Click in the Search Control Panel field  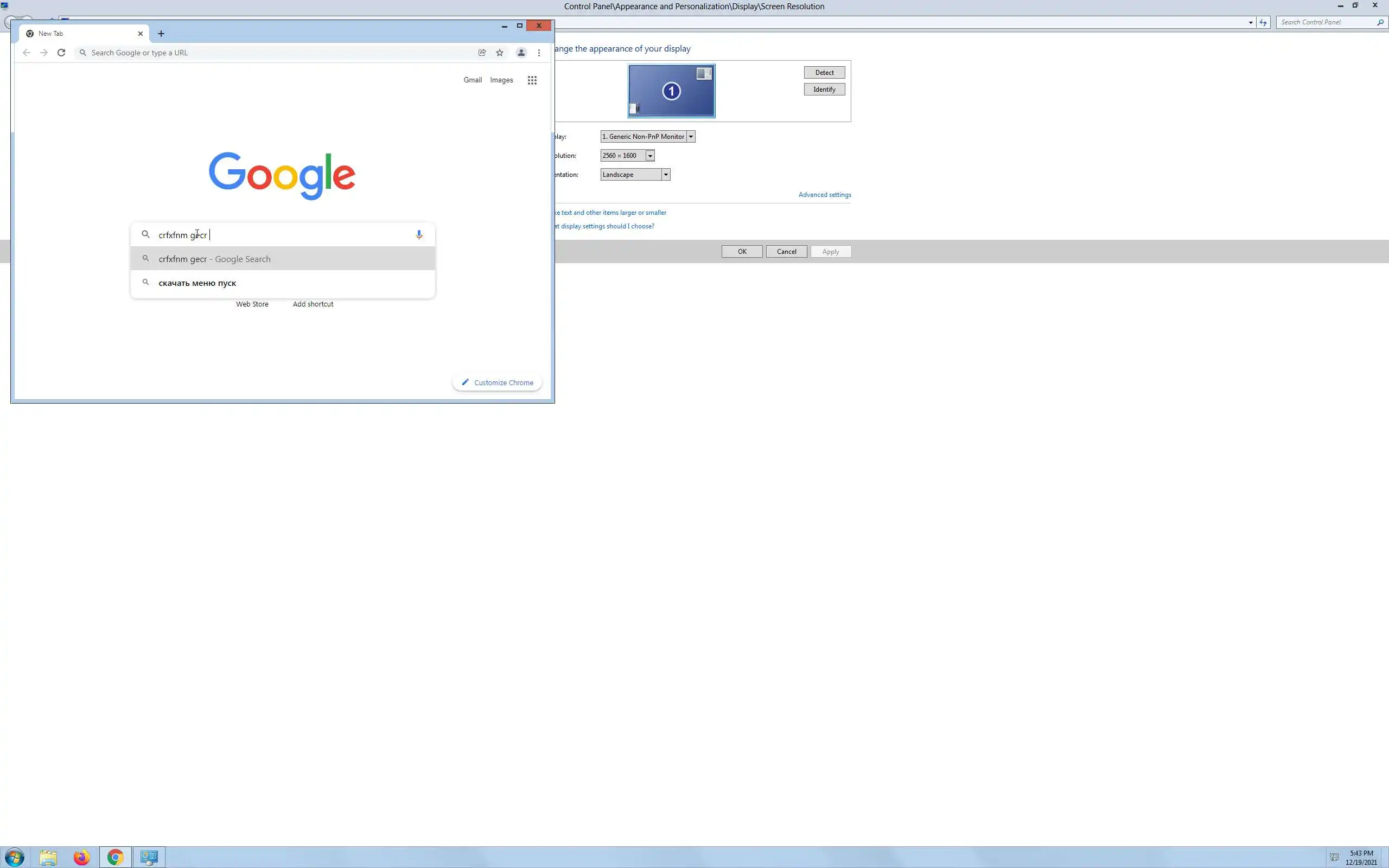pos(1326,22)
